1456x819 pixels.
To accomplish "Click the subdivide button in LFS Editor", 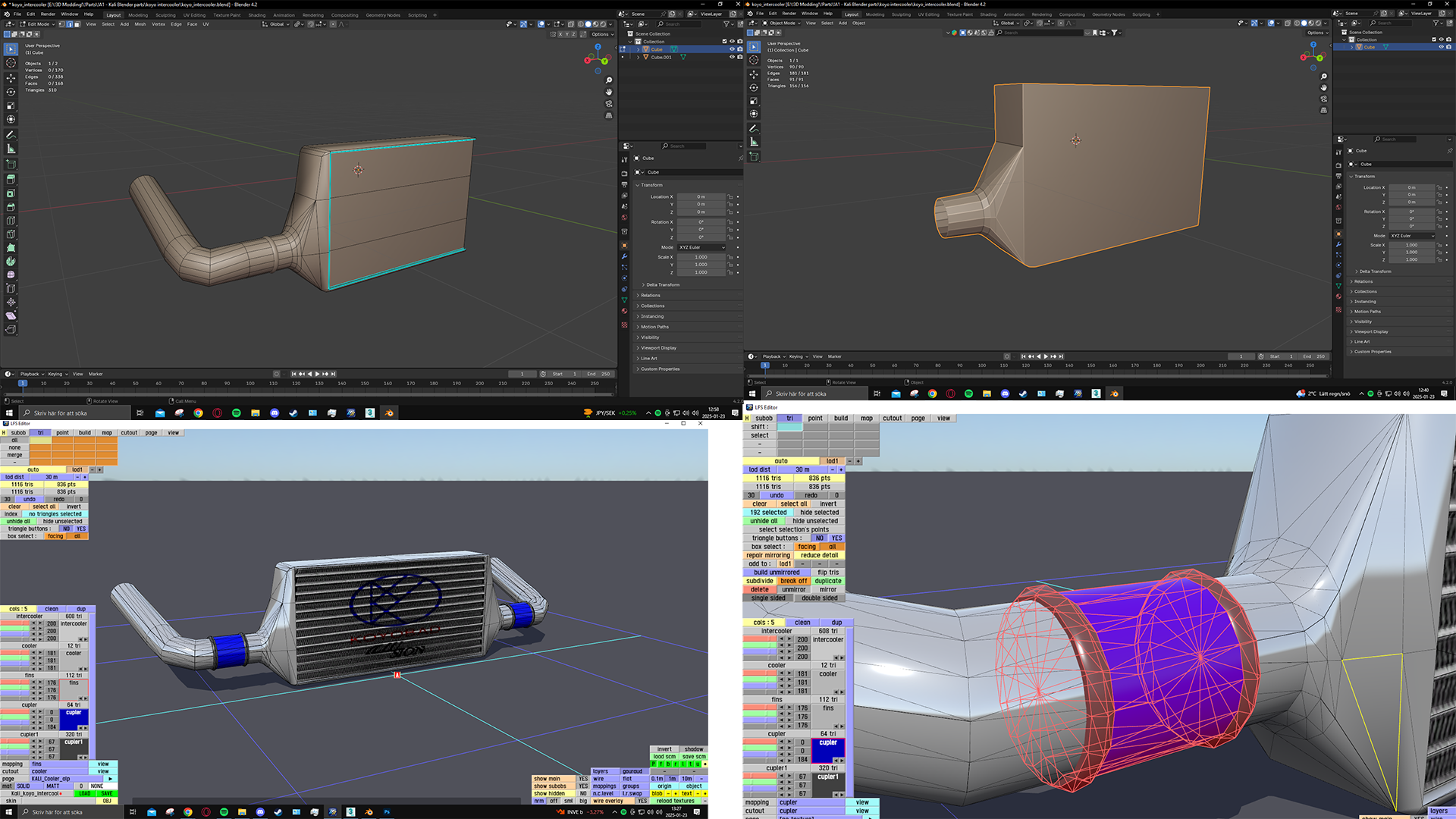I will [x=759, y=581].
